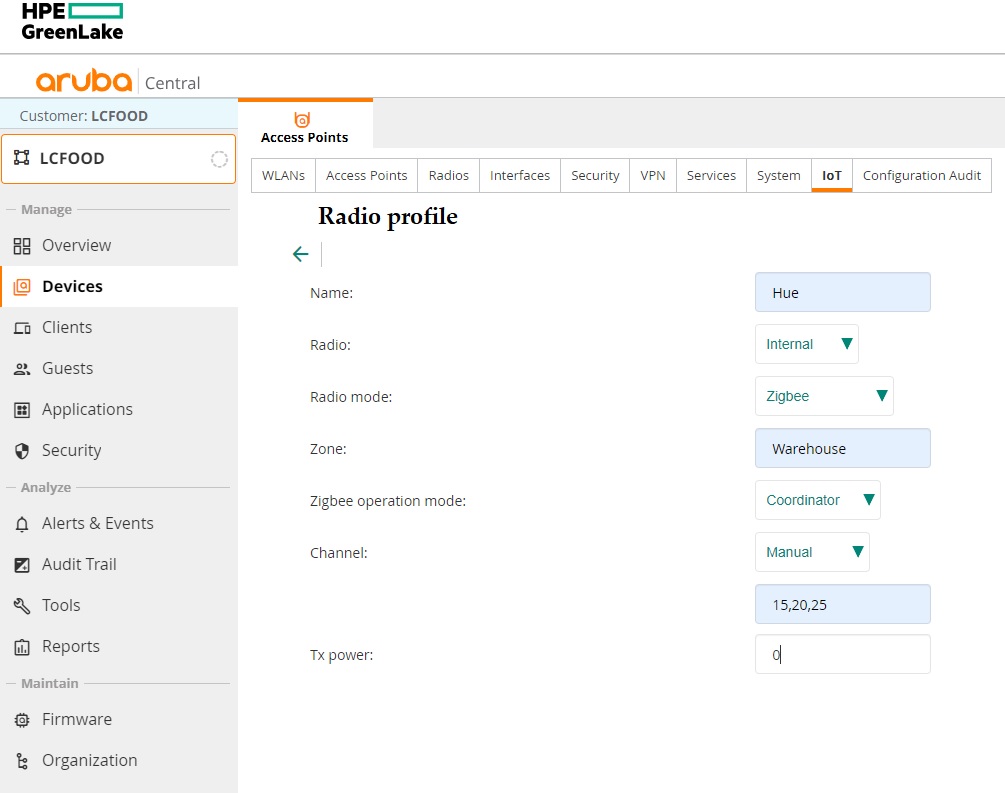
Task: Click the back arrow under Radio profile
Action: [x=300, y=254]
